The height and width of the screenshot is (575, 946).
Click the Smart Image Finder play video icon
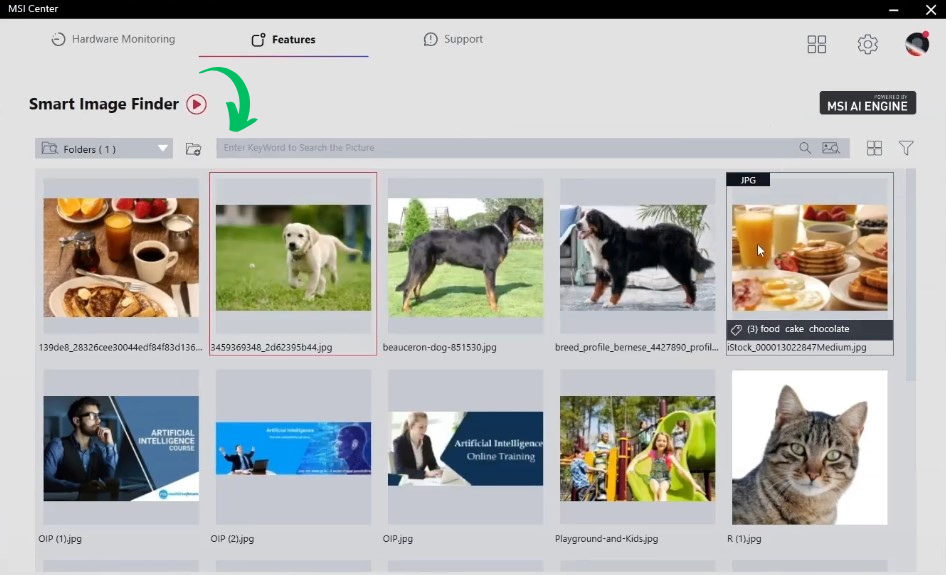point(196,104)
